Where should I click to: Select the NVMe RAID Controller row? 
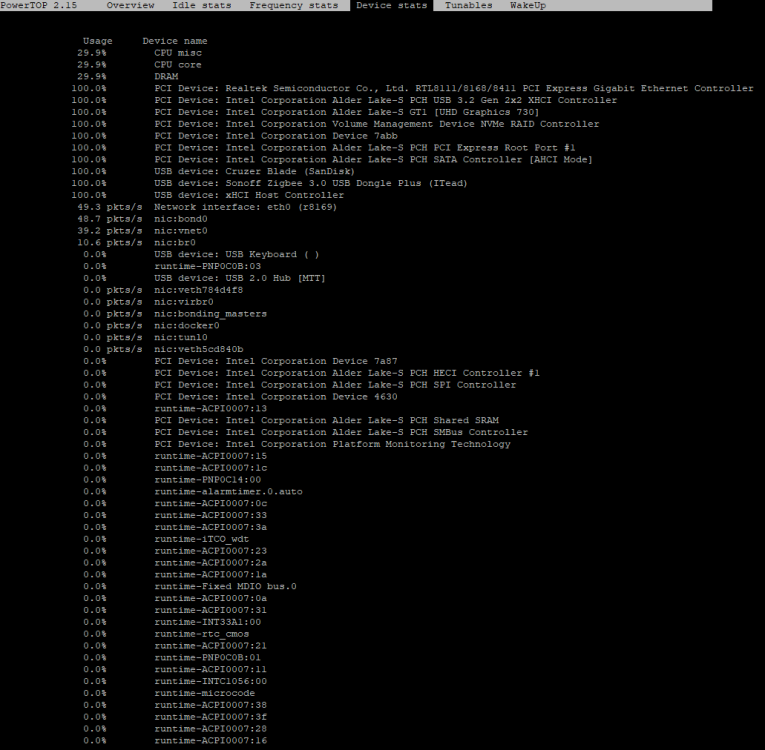coord(335,124)
